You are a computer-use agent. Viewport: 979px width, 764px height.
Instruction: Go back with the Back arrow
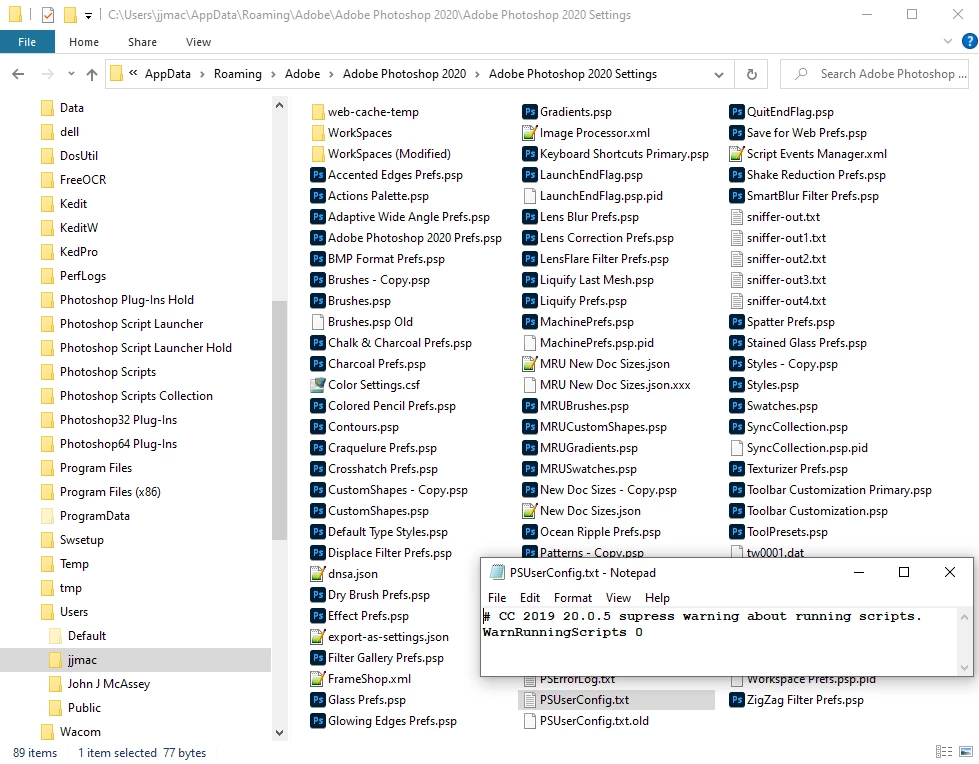pos(18,74)
